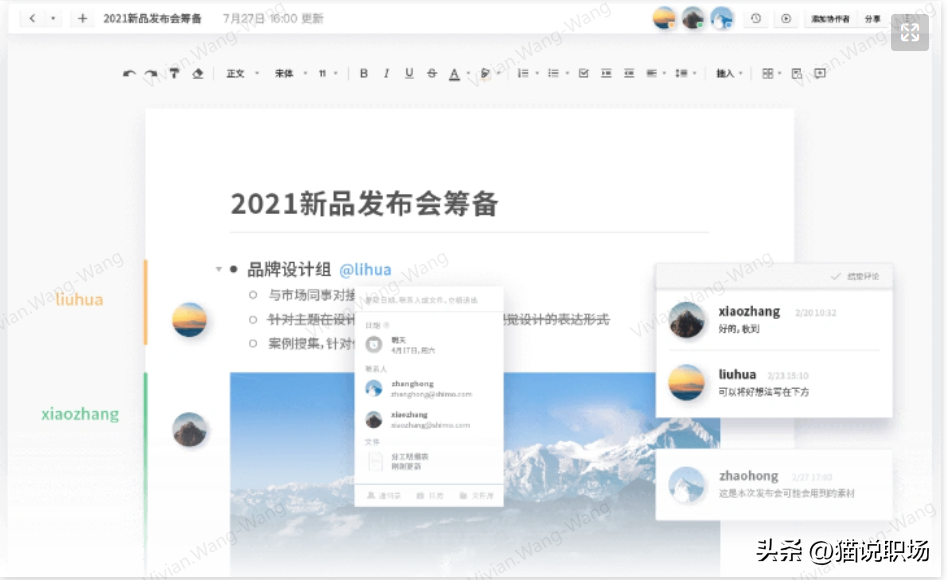Click the @lihua mention link

point(365,270)
